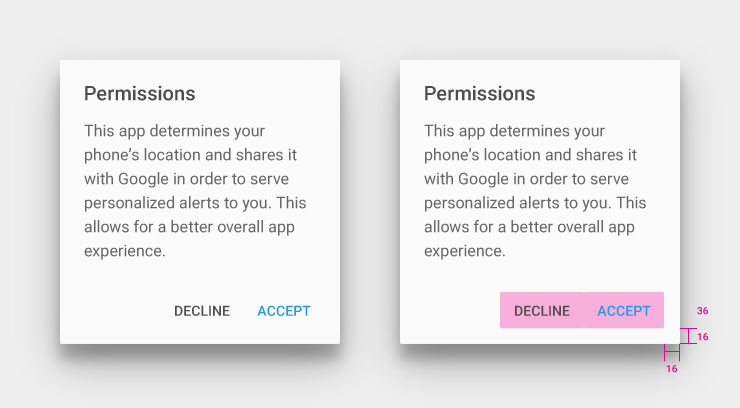Click the pink horizontal spacing marker bracket
740x408 pixels.
coord(672,352)
